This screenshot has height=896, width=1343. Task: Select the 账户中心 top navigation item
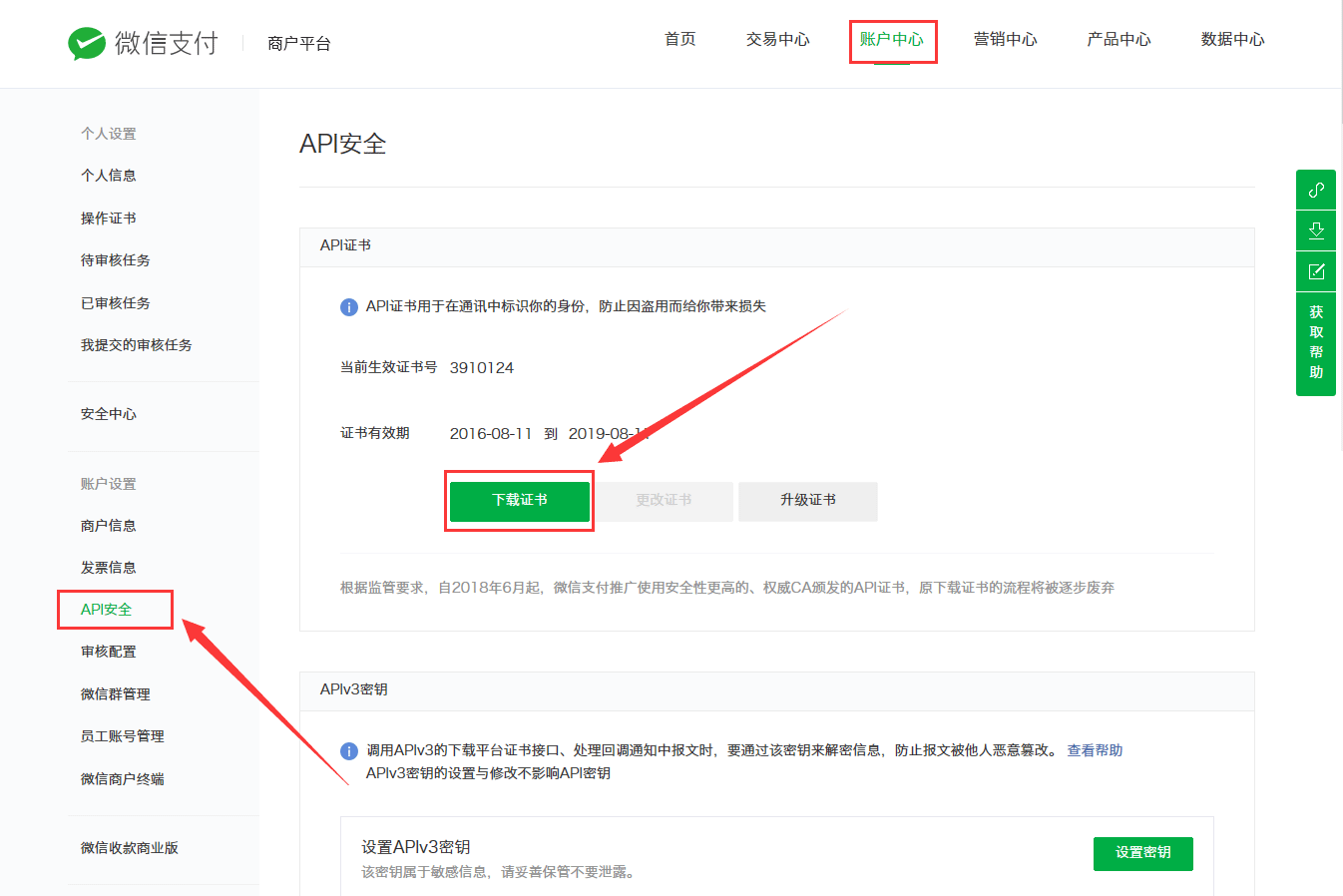pyautogui.click(x=892, y=39)
